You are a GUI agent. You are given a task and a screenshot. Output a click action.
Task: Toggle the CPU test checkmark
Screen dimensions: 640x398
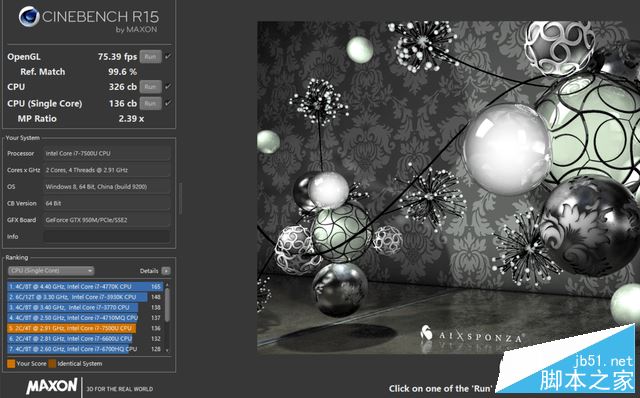168,86
